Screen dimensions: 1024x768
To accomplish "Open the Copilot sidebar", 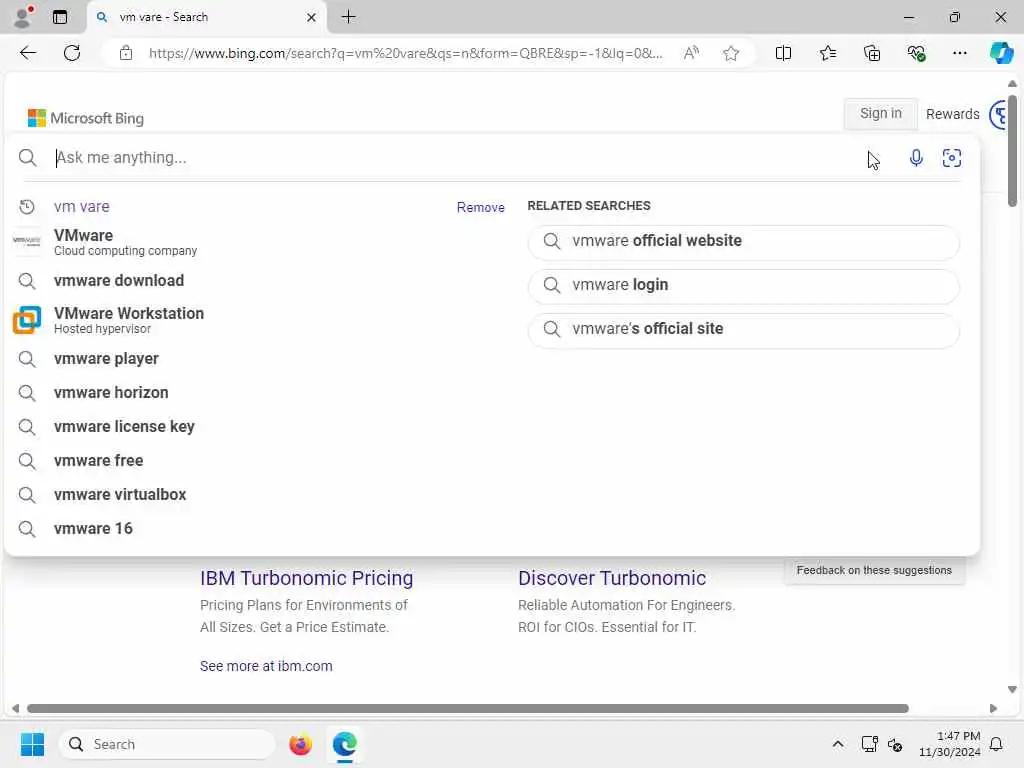I will tap(1001, 52).
